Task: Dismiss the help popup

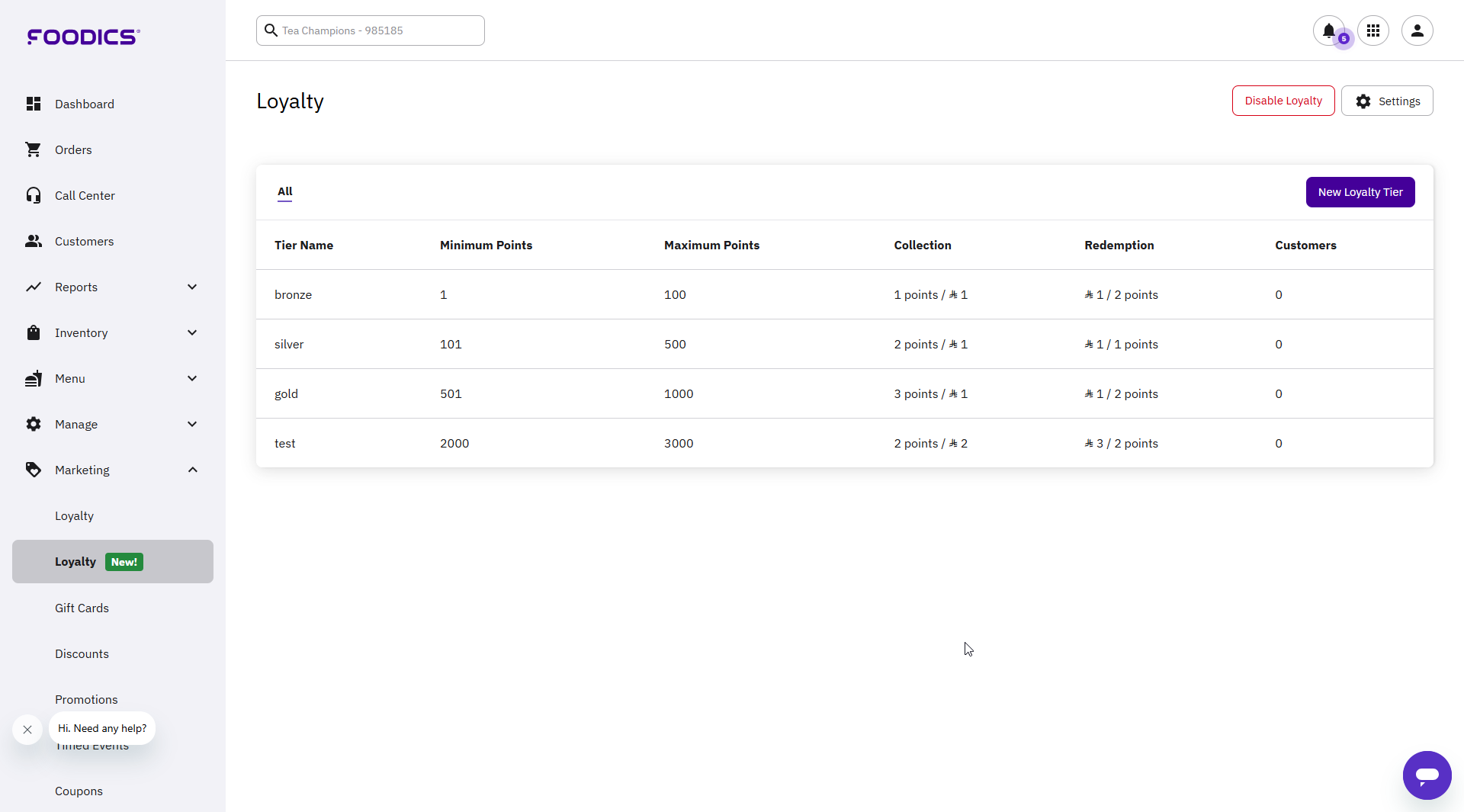Action: 27,729
